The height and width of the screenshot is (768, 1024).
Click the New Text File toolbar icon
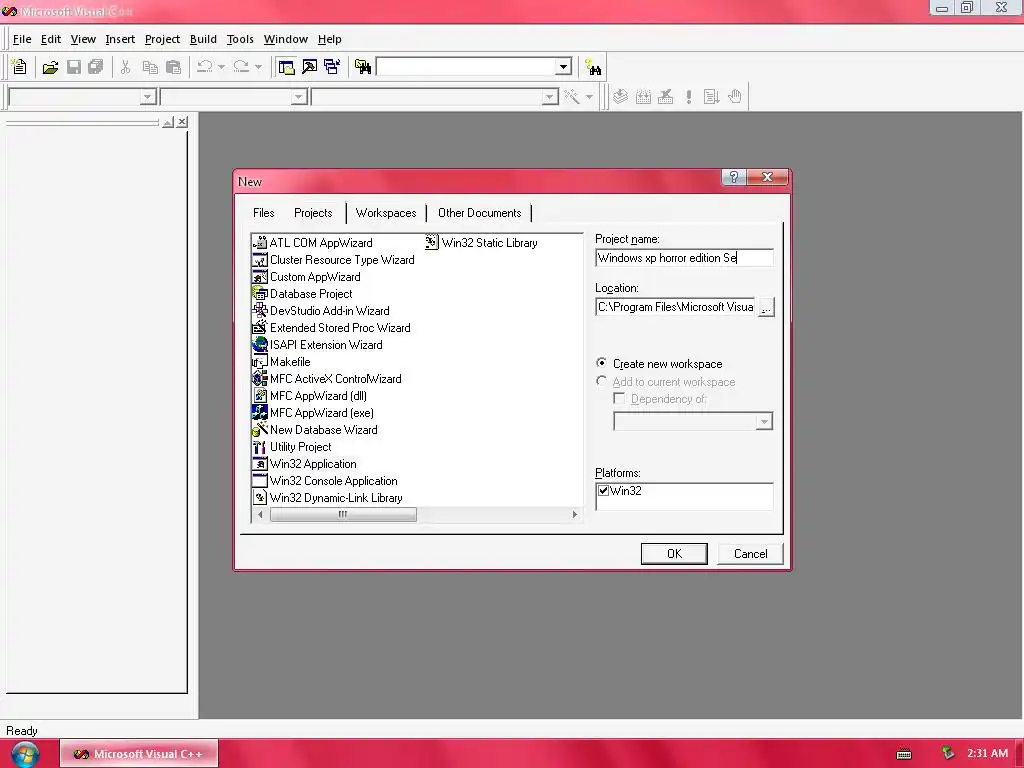click(20, 67)
